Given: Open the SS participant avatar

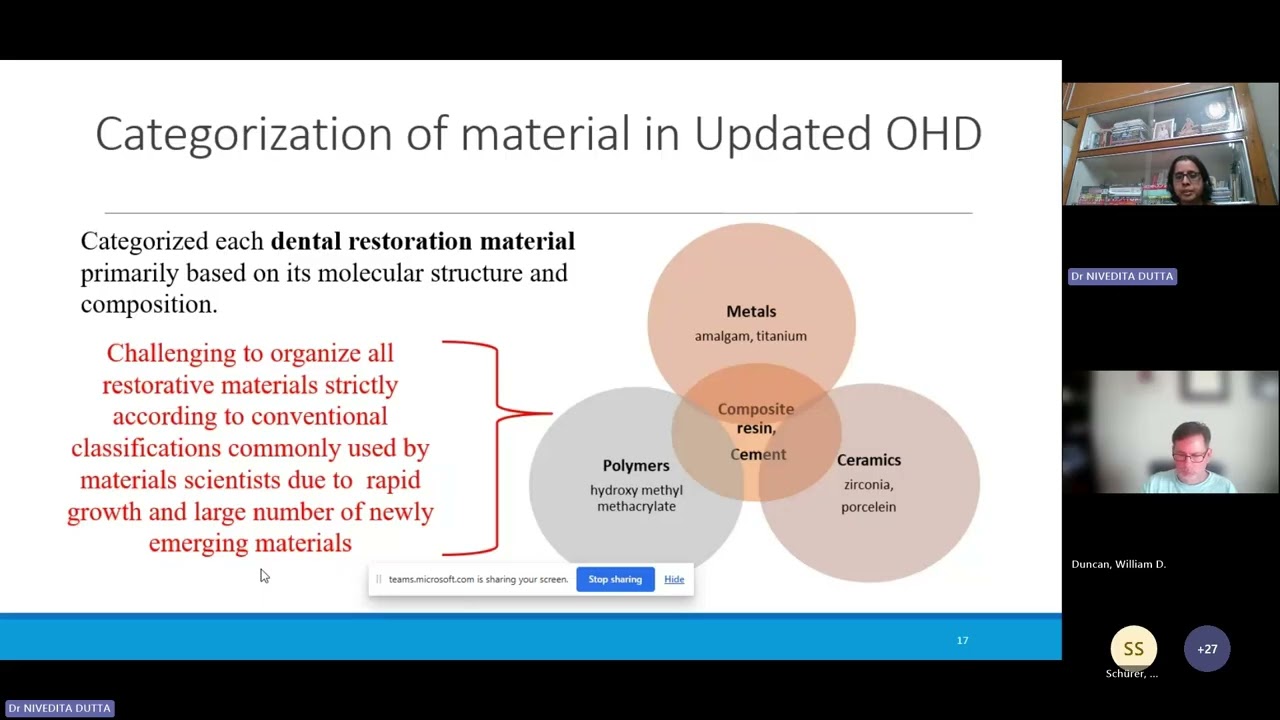Looking at the screenshot, I should 1133,649.
